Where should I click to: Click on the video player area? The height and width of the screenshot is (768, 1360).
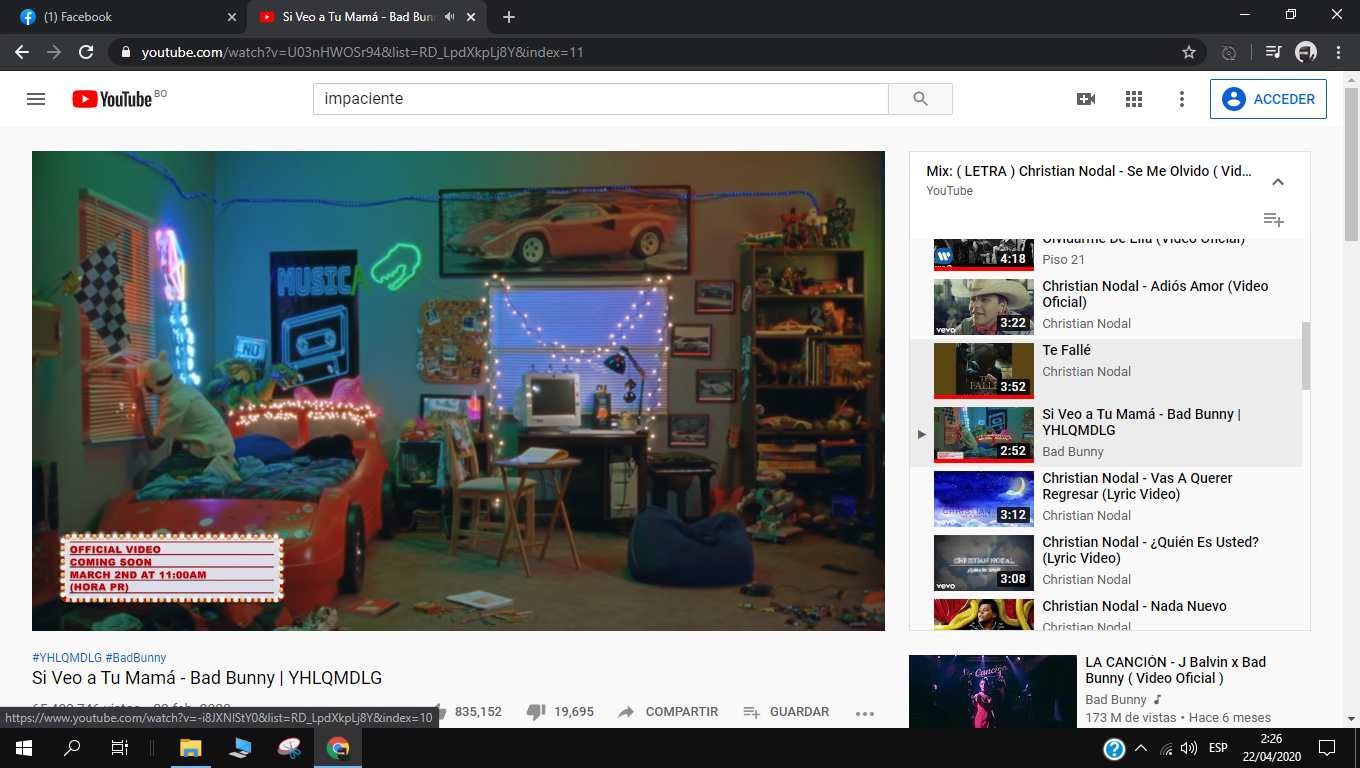tap(458, 391)
